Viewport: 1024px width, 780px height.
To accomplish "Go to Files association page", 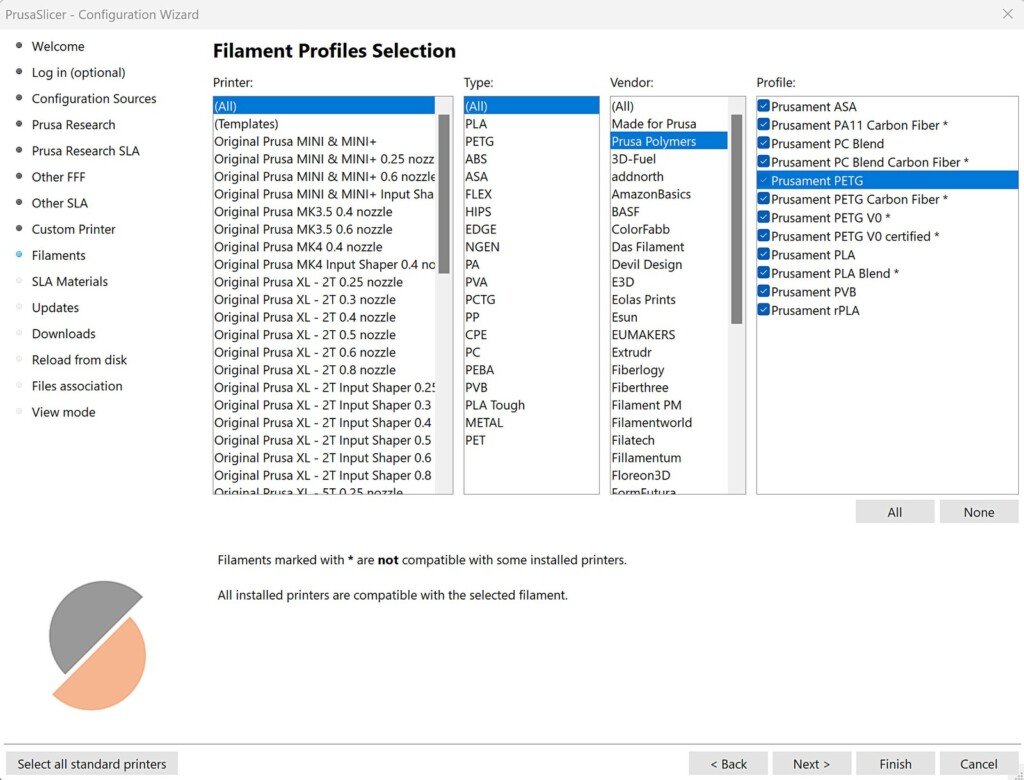I will click(76, 386).
